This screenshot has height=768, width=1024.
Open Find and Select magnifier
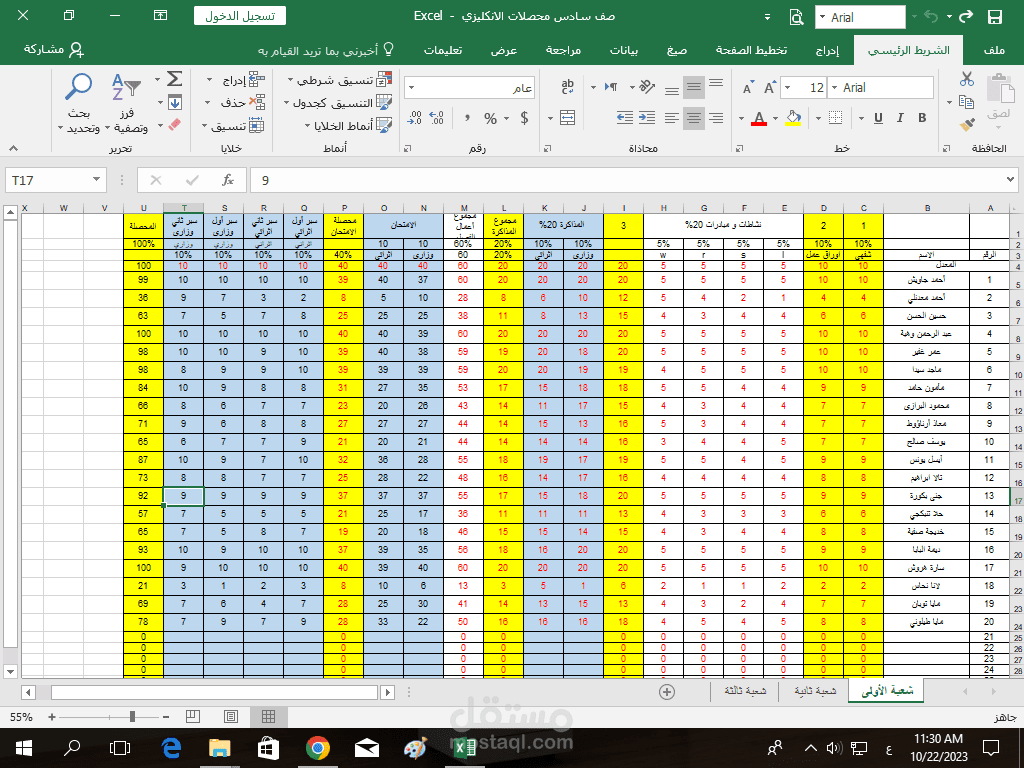[x=79, y=103]
